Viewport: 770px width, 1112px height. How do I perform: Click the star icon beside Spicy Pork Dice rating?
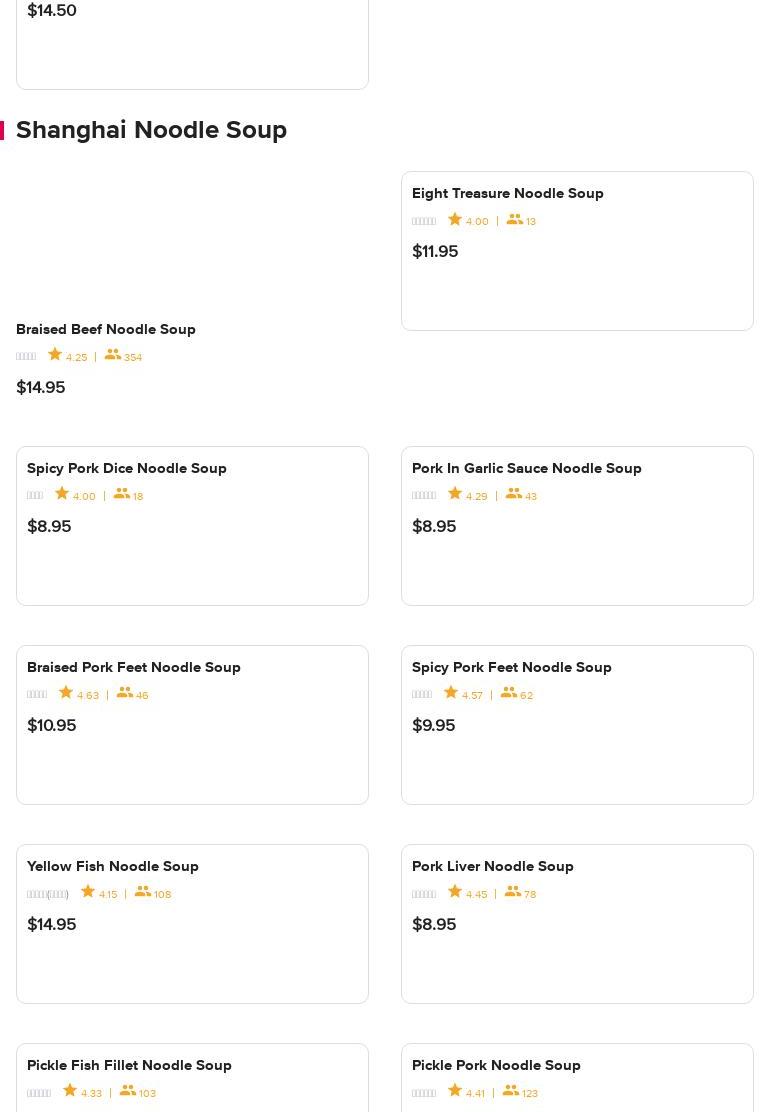62,494
